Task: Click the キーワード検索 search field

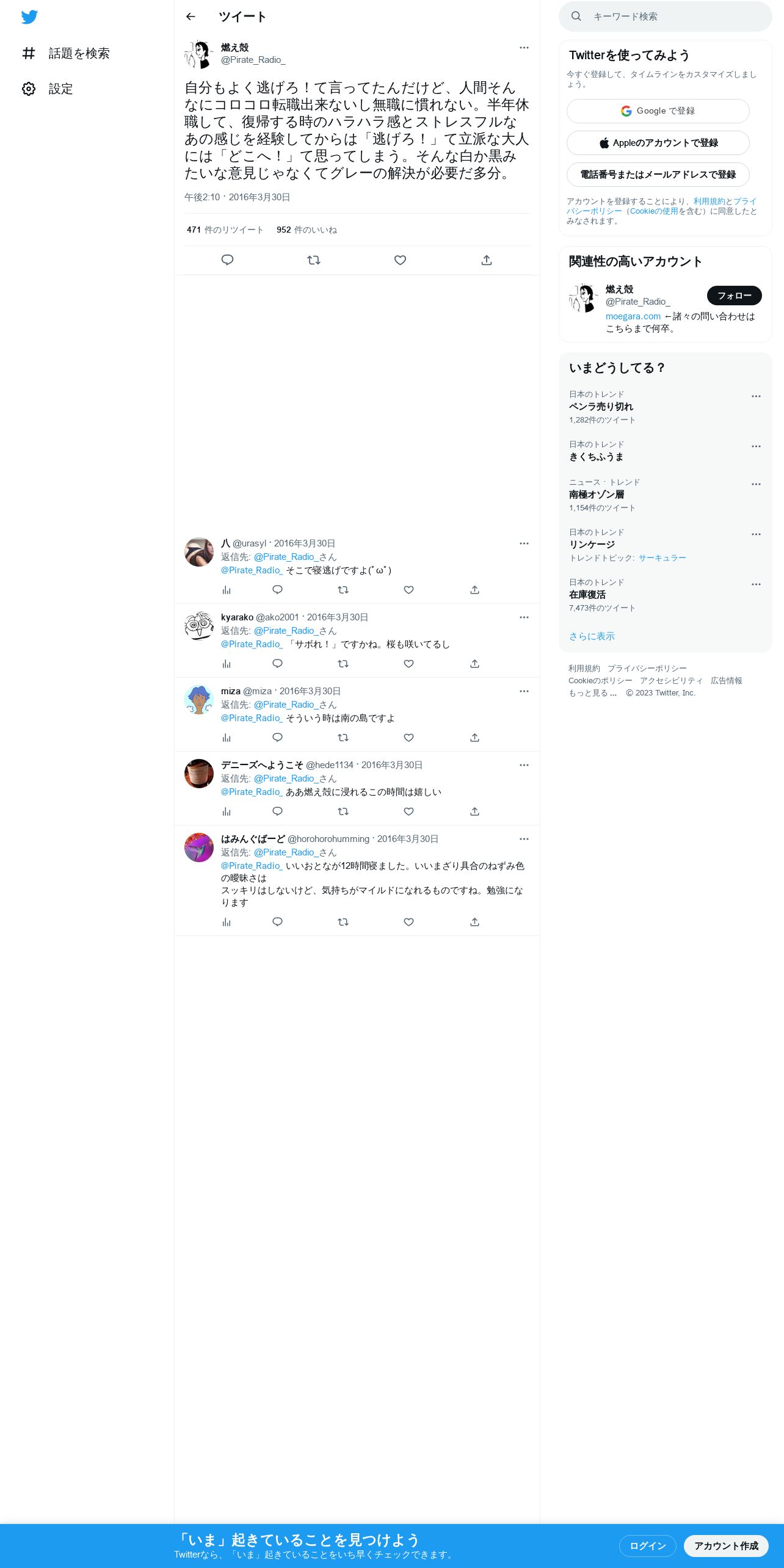Action: 666,16
